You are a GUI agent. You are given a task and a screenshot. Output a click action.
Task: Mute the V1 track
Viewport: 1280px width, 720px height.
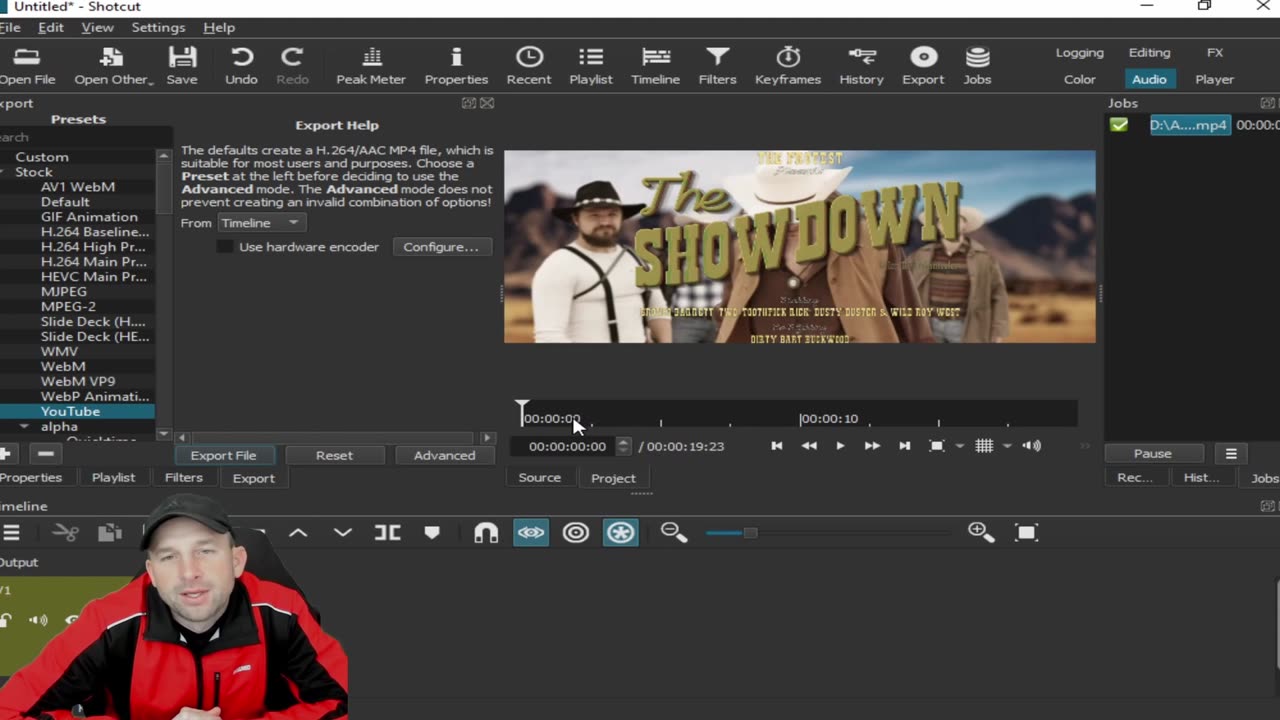click(x=38, y=620)
